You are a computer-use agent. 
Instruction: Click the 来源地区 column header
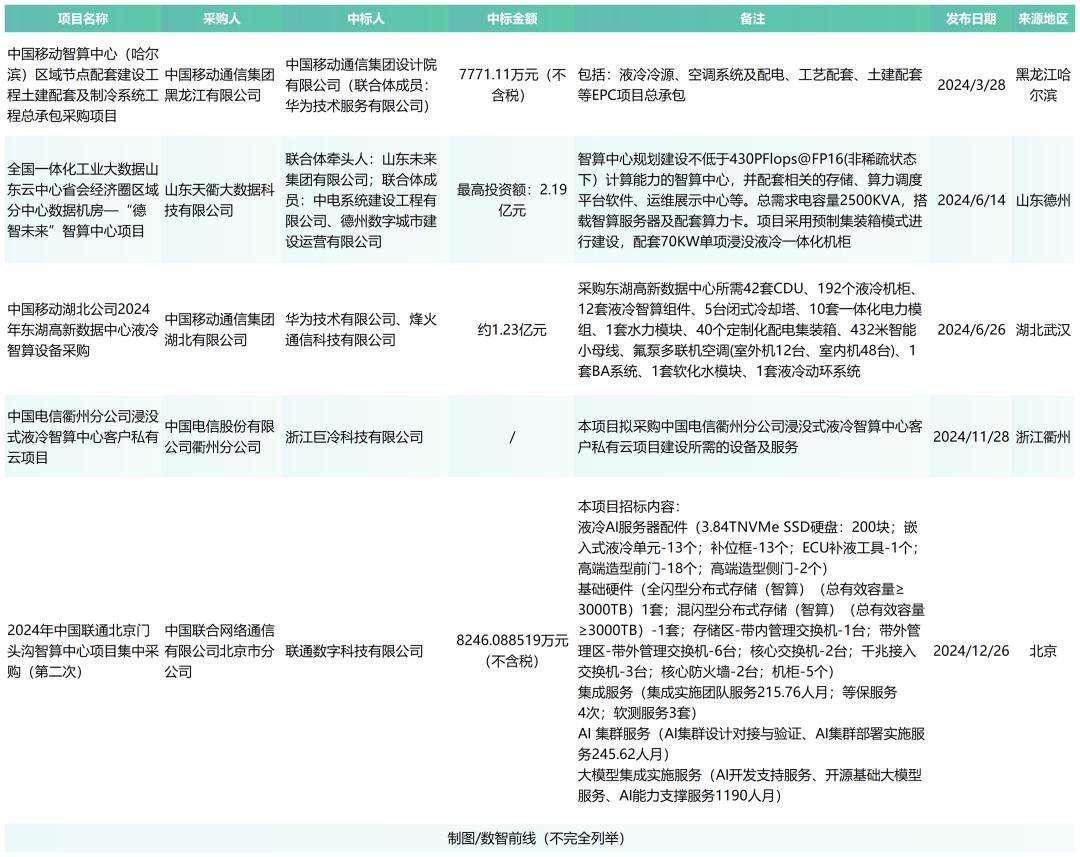1043,19
